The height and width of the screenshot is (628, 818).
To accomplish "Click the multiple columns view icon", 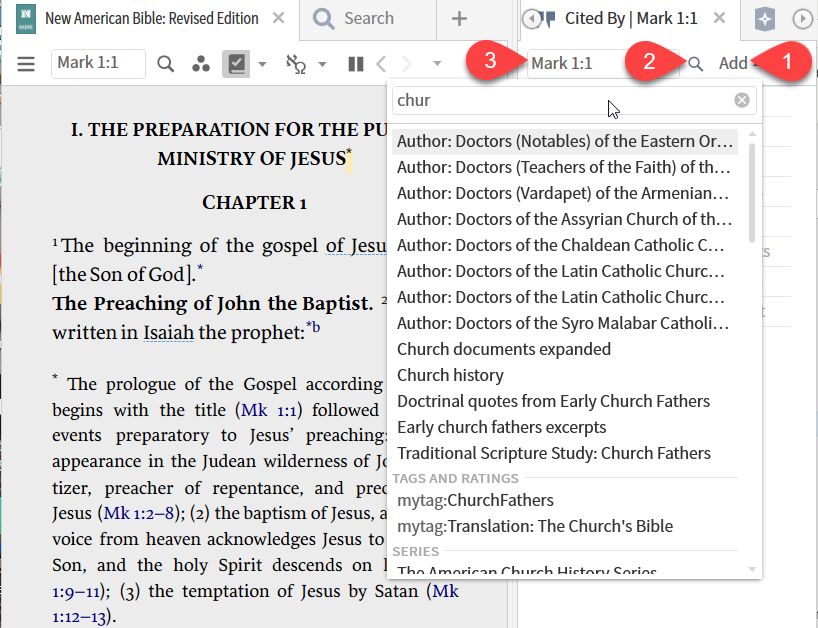I will click(355, 62).
